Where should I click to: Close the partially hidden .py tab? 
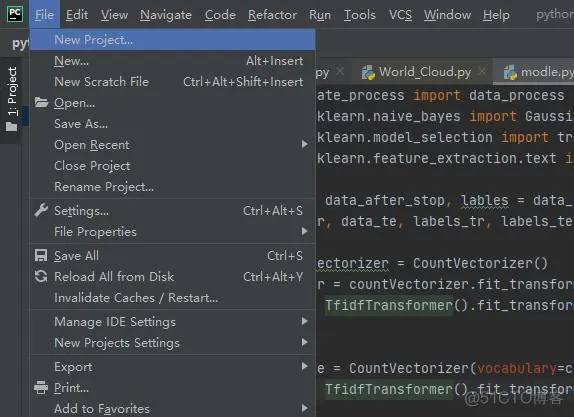(340, 71)
